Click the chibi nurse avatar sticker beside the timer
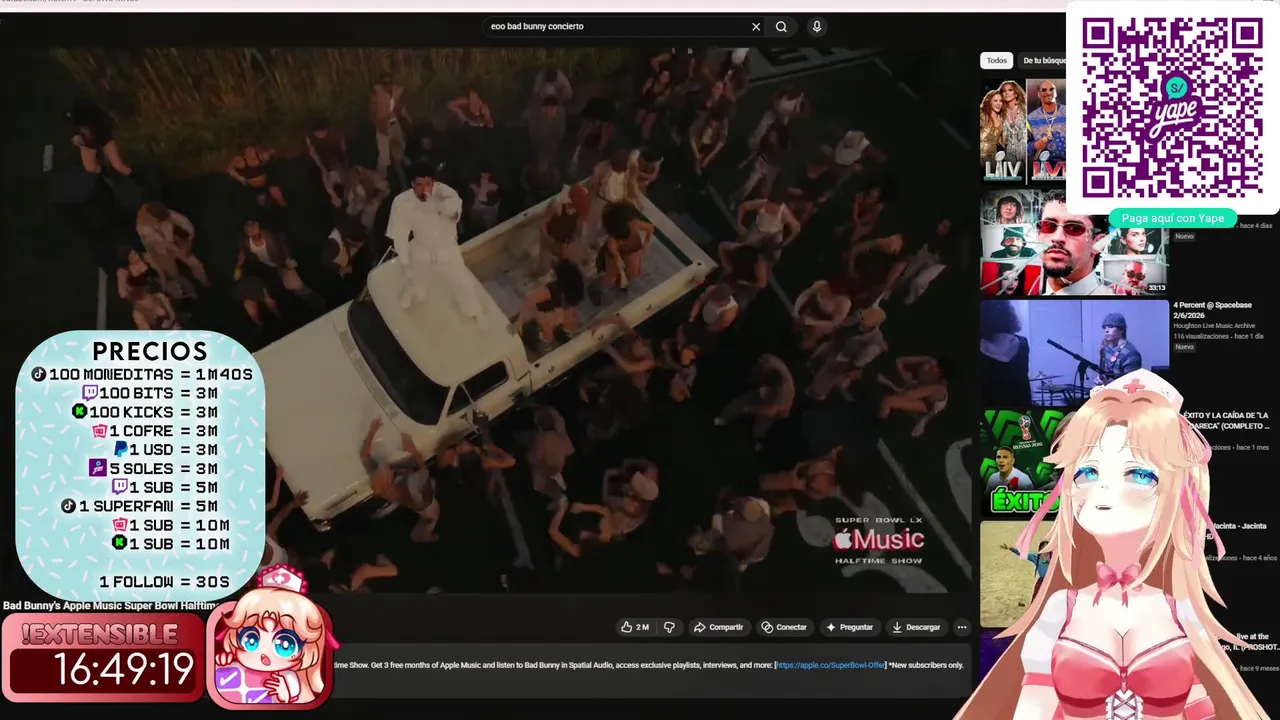The image size is (1280, 720). pos(270,640)
